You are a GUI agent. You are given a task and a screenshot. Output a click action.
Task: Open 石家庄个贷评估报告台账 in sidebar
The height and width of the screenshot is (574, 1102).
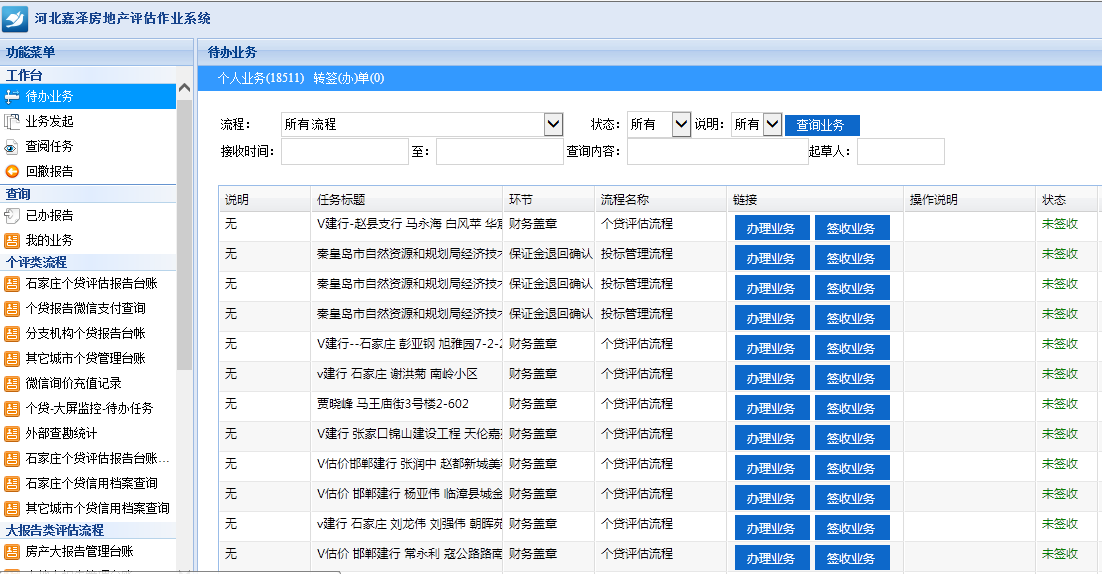[91, 284]
